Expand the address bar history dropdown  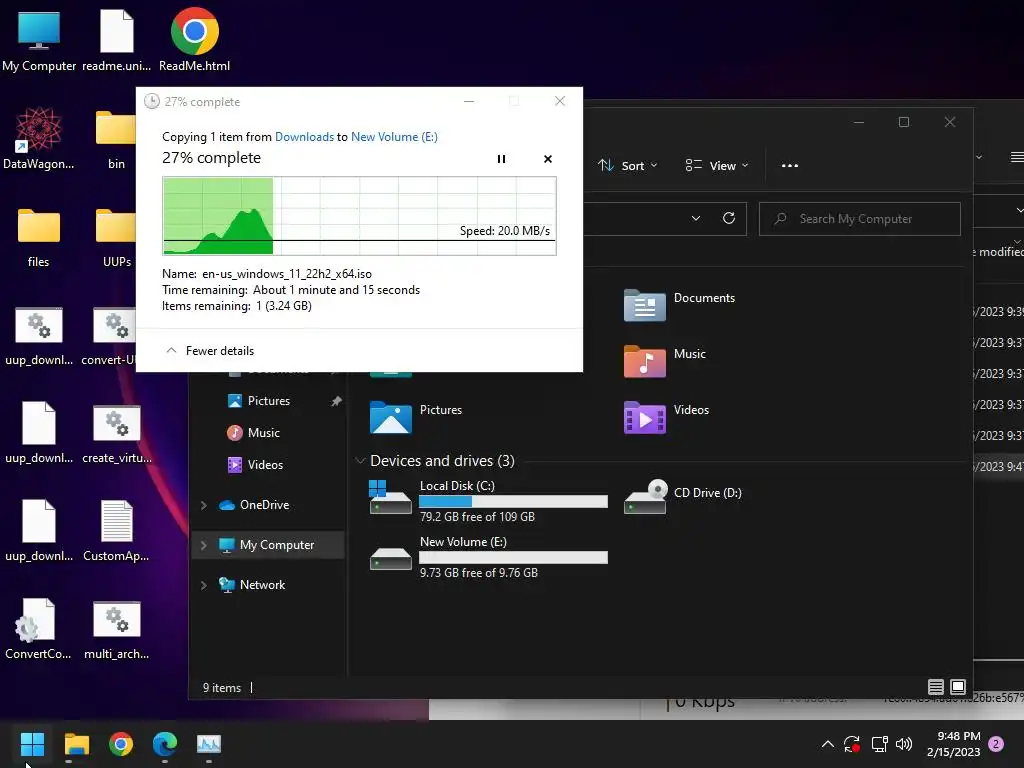696,218
